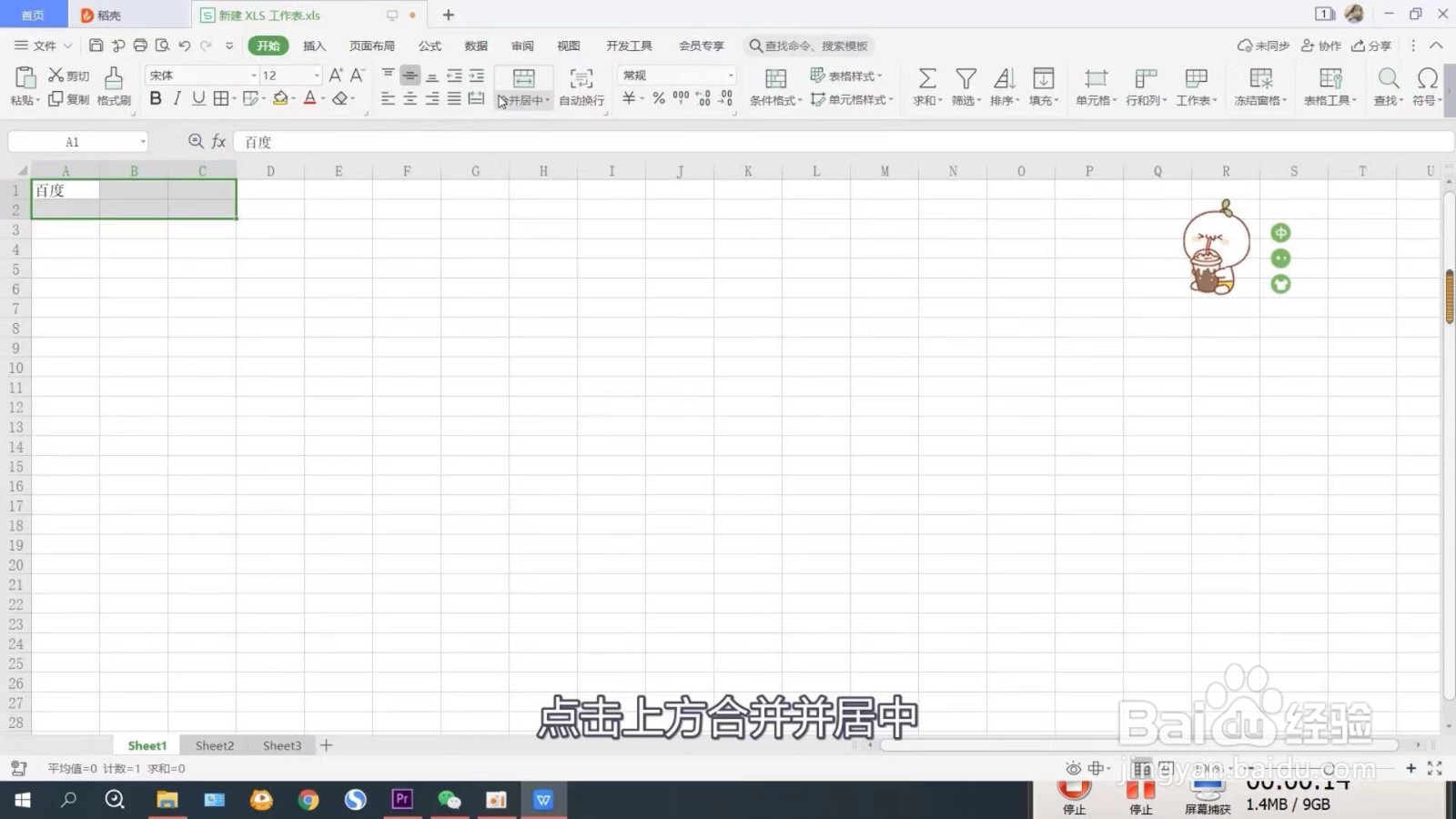Open the customize quick access toolbar dropdown
This screenshot has height=819, width=1456.
[x=229, y=45]
